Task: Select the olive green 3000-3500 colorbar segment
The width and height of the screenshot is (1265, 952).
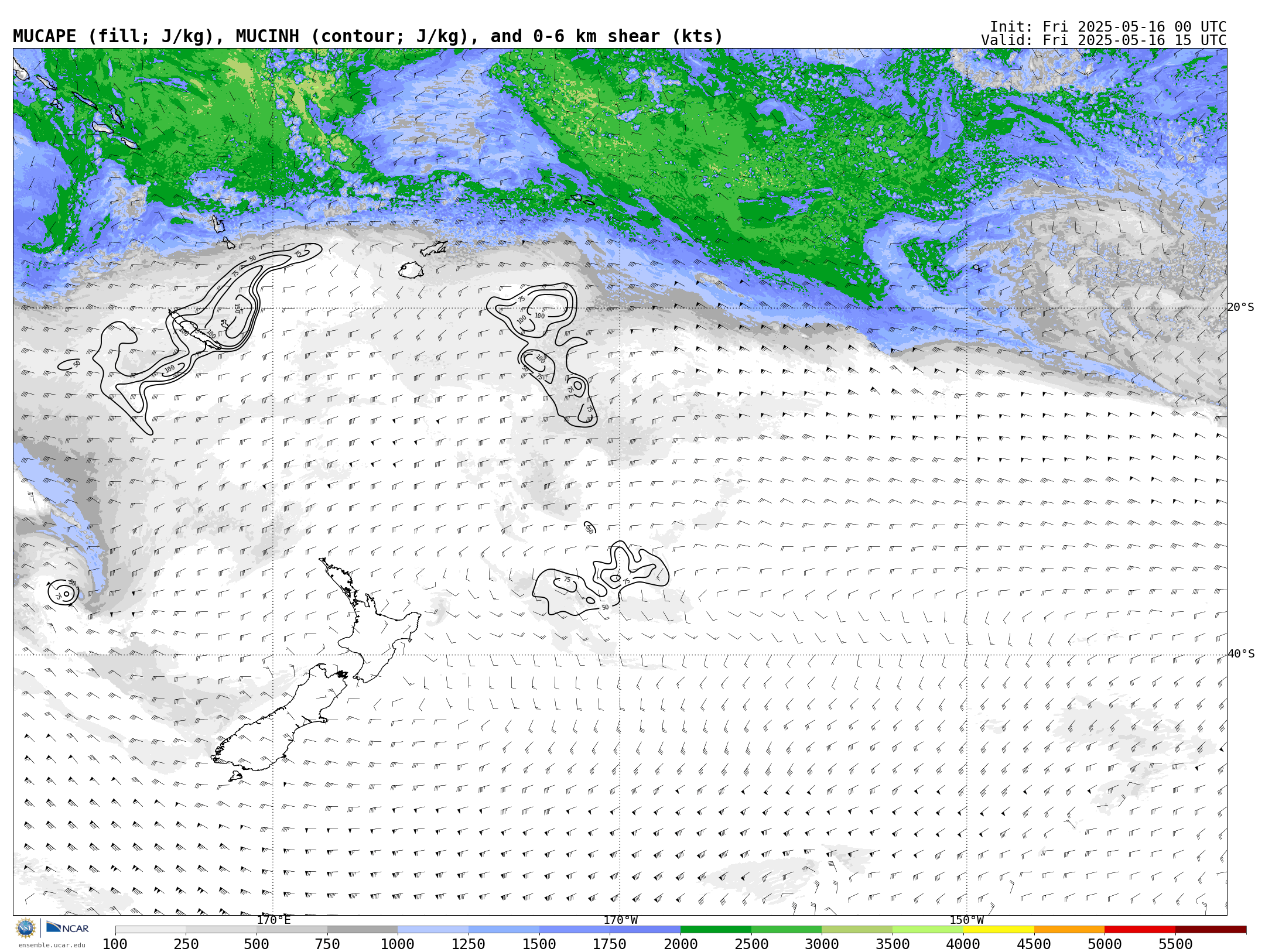Action: pyautogui.click(x=857, y=930)
